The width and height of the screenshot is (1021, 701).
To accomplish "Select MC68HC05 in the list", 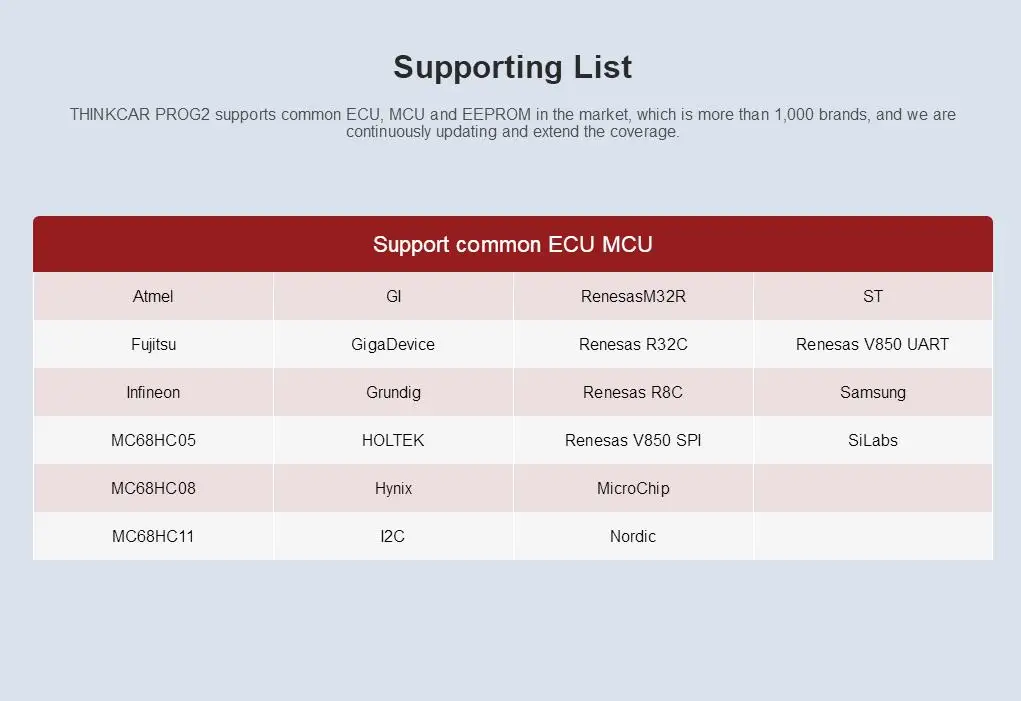I will tap(153, 440).
